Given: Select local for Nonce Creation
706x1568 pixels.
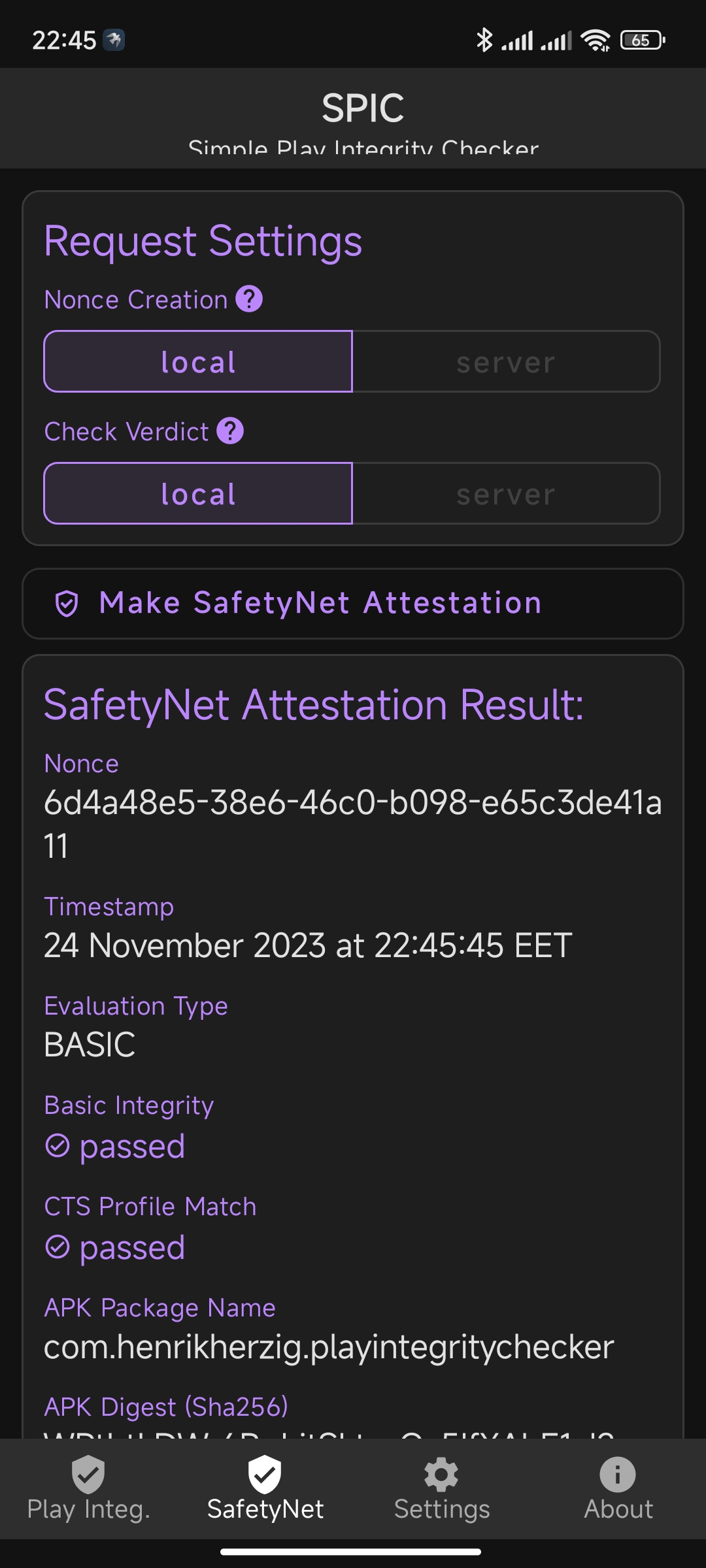Looking at the screenshot, I should (x=198, y=361).
